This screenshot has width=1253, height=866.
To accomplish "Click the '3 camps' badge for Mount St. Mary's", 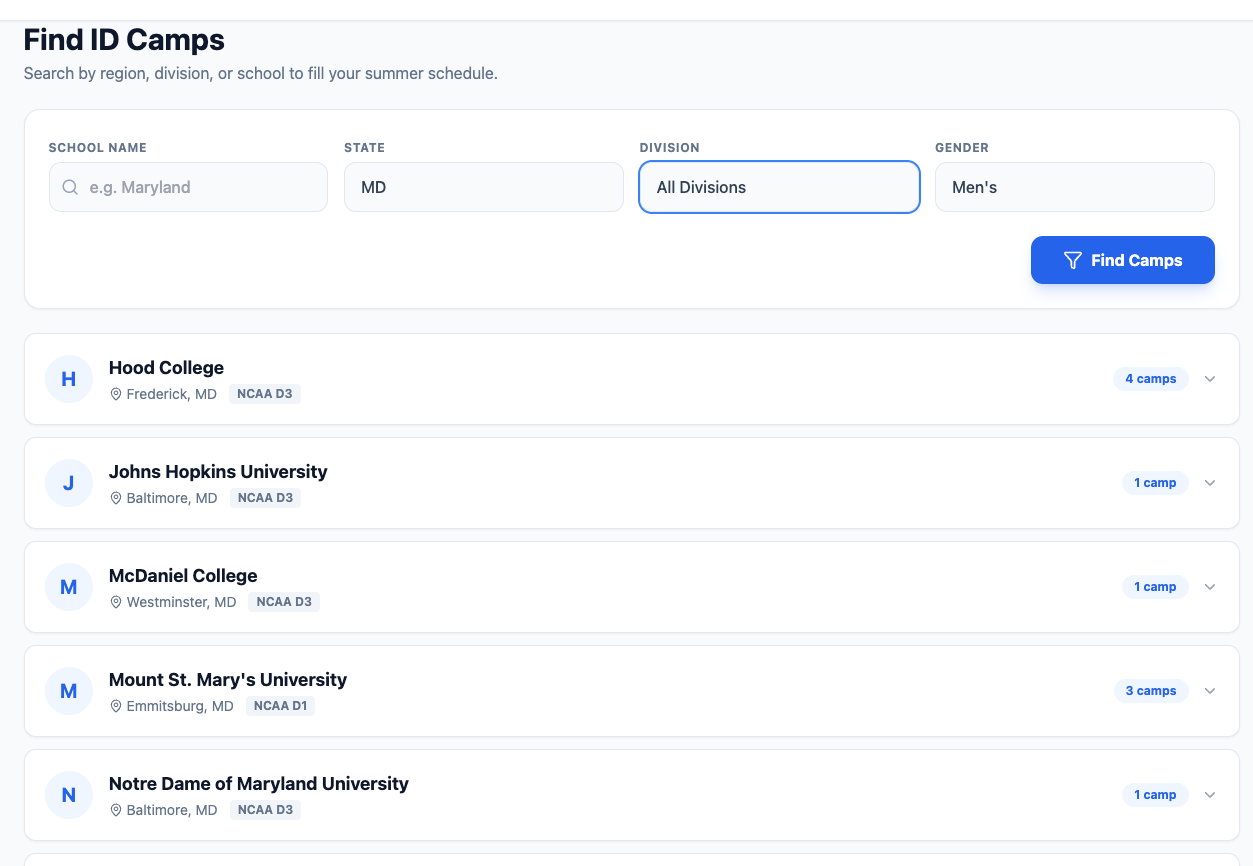I will coord(1150,691).
